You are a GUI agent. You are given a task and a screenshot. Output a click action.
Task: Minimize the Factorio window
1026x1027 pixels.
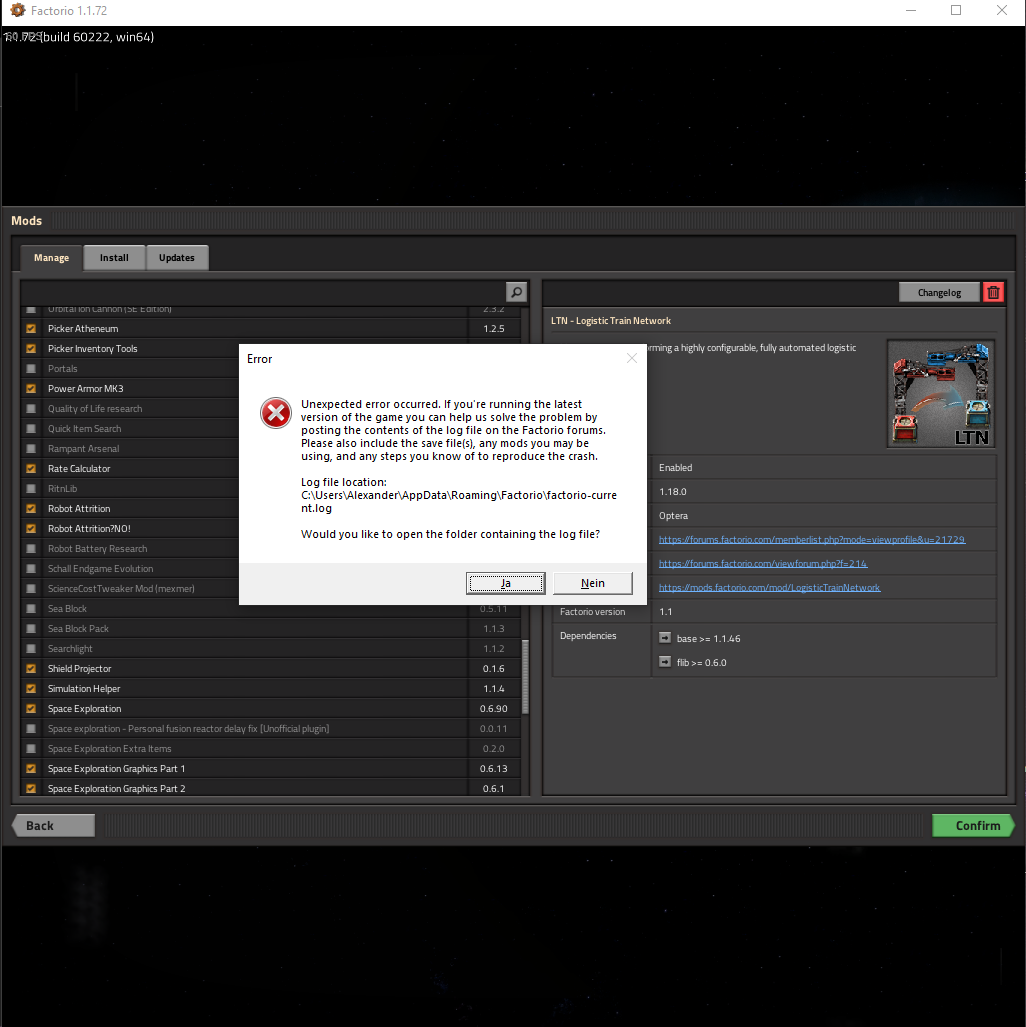911,10
